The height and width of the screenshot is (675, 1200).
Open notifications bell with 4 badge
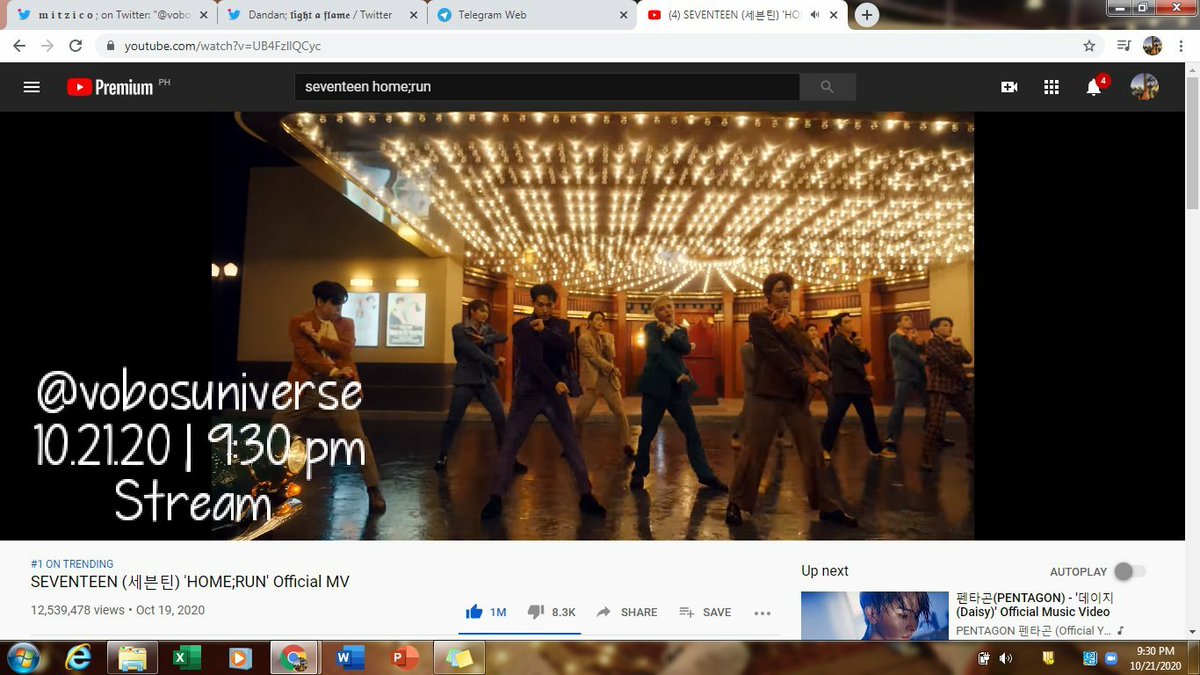point(1094,87)
